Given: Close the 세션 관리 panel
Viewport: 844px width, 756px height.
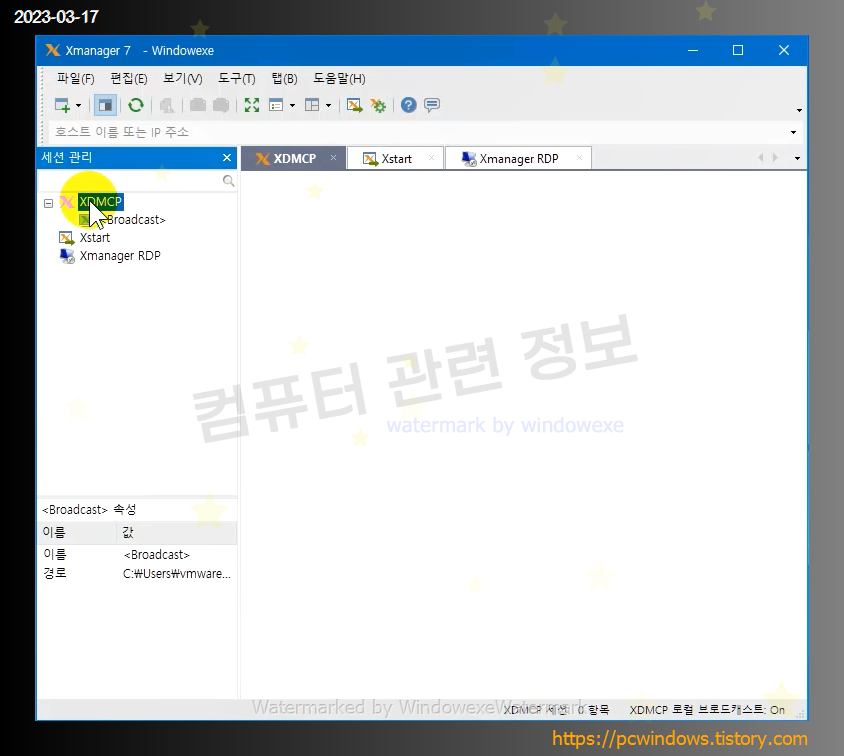Looking at the screenshot, I should [227, 158].
